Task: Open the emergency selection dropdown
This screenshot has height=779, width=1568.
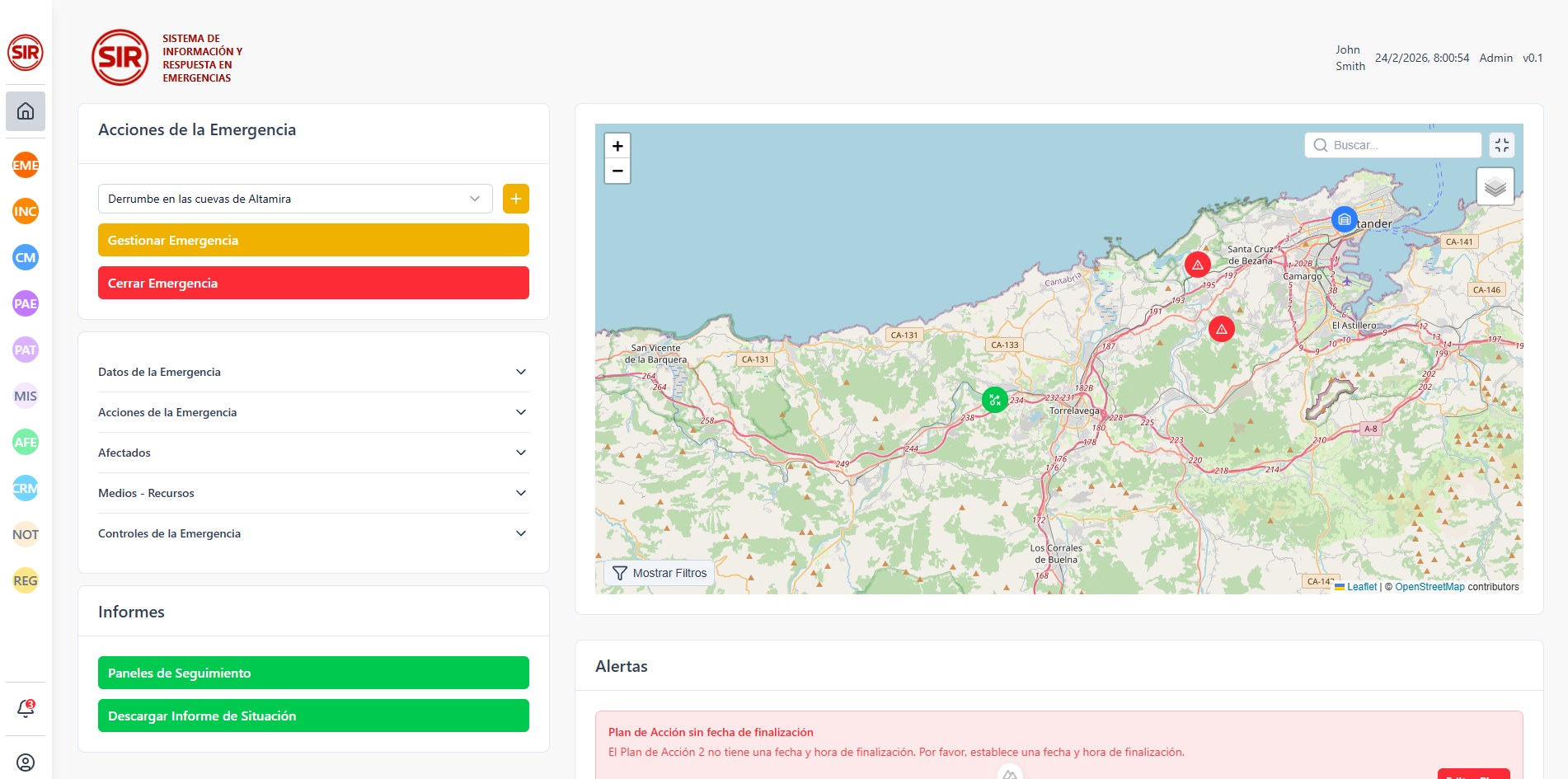Action: click(x=295, y=199)
